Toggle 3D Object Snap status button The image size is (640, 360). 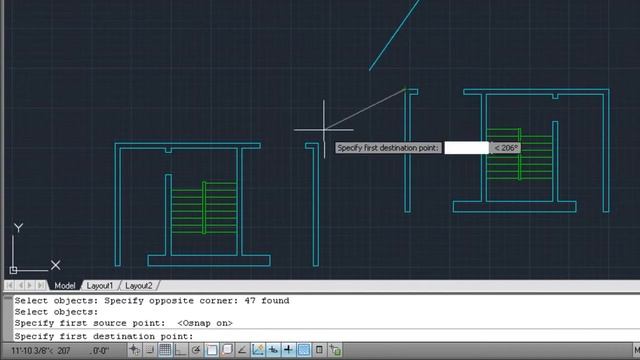227,350
